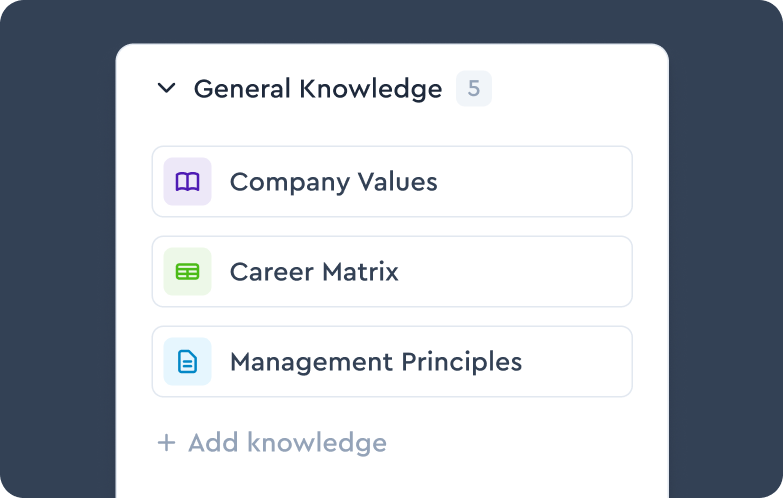The image size is (783, 498).
Task: Click the knowledge count badge showing 5
Action: 474,89
